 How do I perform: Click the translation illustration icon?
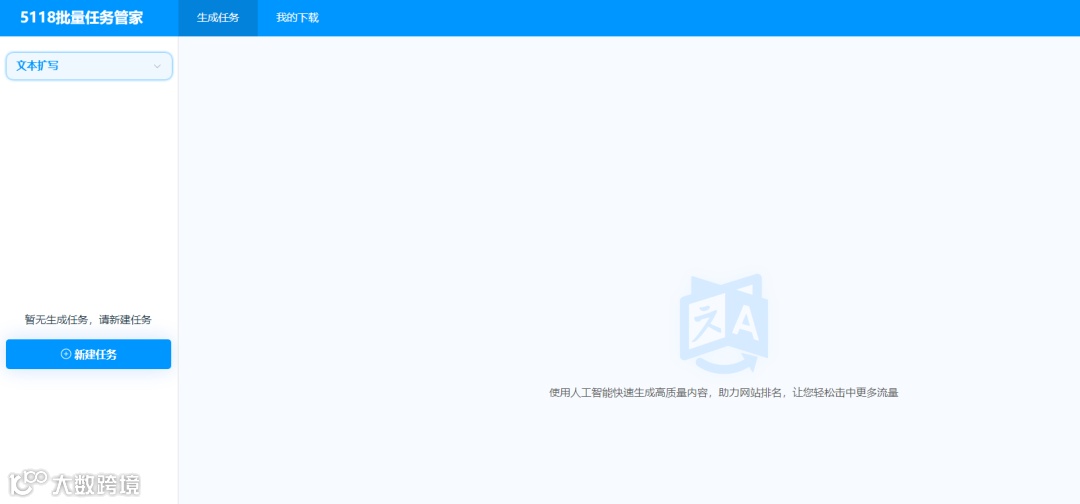pyautogui.click(x=724, y=324)
